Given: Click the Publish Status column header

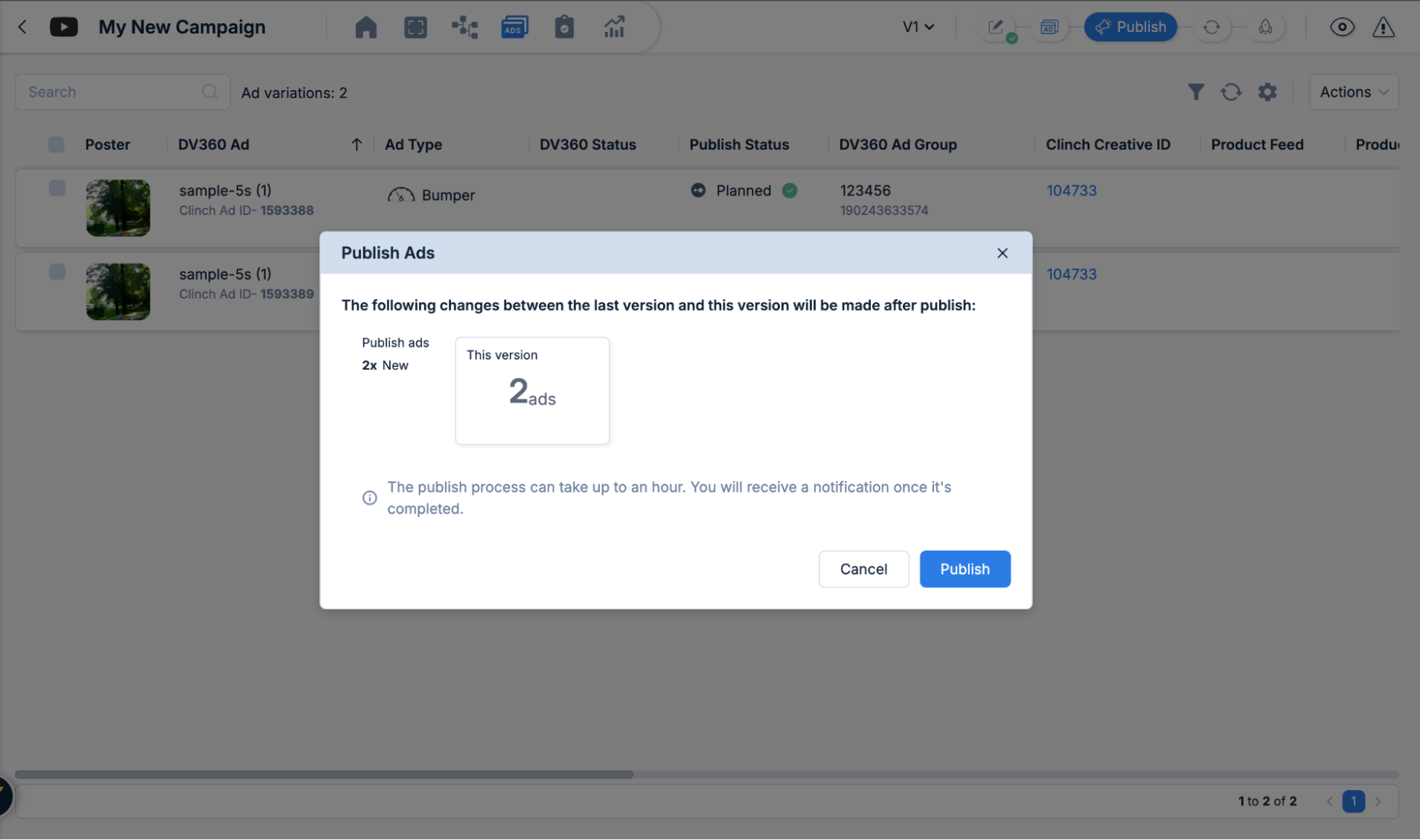Looking at the screenshot, I should tap(738, 144).
